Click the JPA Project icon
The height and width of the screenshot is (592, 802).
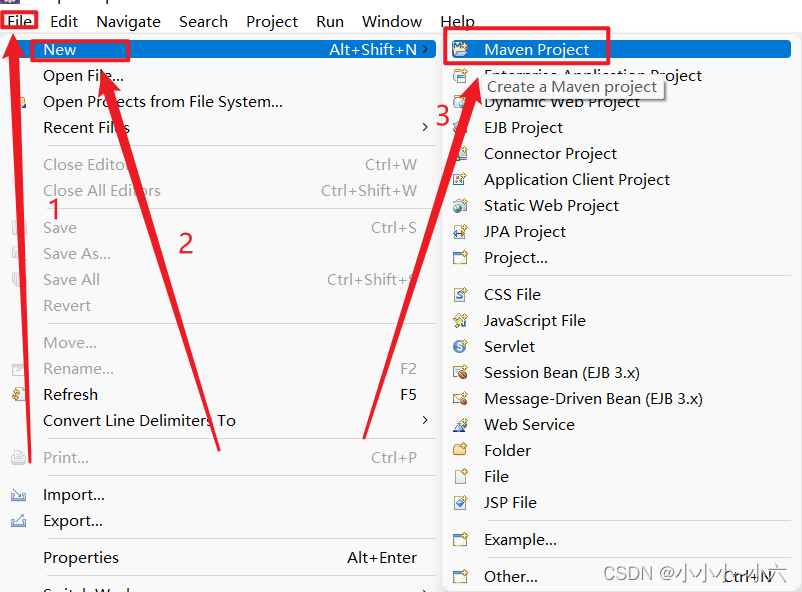click(x=460, y=232)
